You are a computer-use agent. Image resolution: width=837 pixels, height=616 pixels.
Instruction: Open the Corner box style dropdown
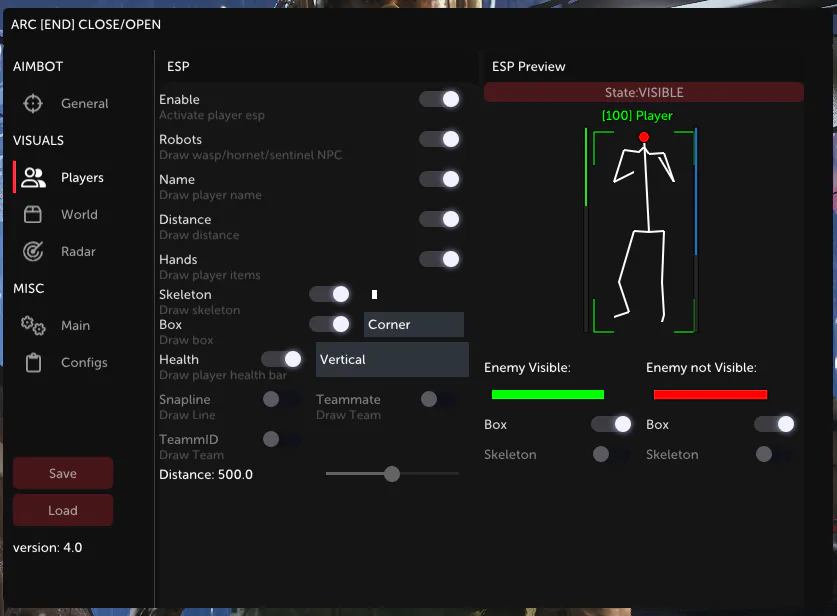pos(412,324)
